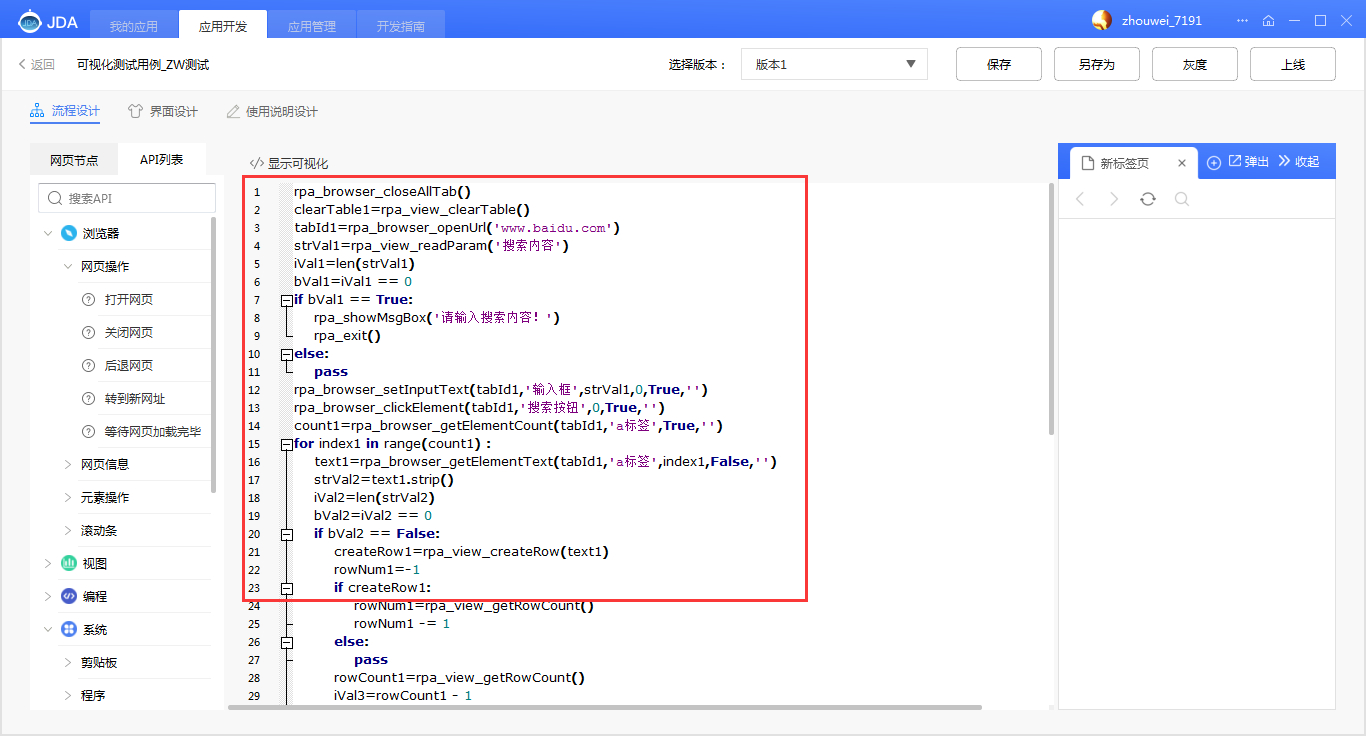The image size is (1366, 736).
Task: Switch to 应用管理 tab
Action: point(312,26)
